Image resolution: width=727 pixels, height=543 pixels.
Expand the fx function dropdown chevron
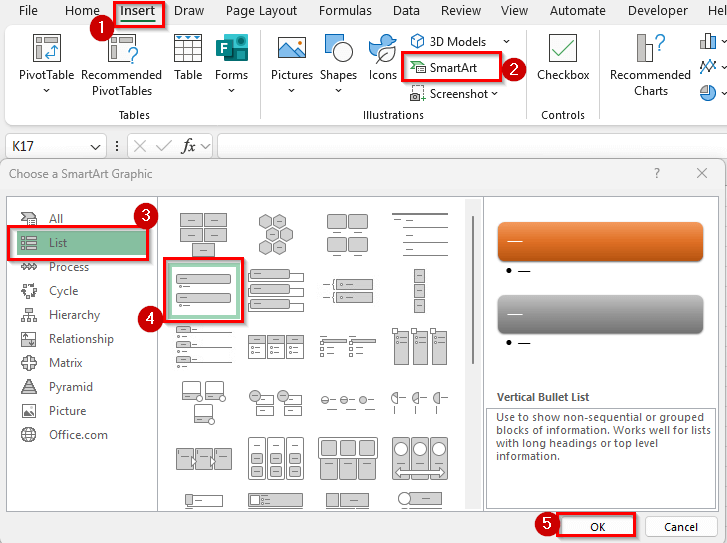(205, 147)
